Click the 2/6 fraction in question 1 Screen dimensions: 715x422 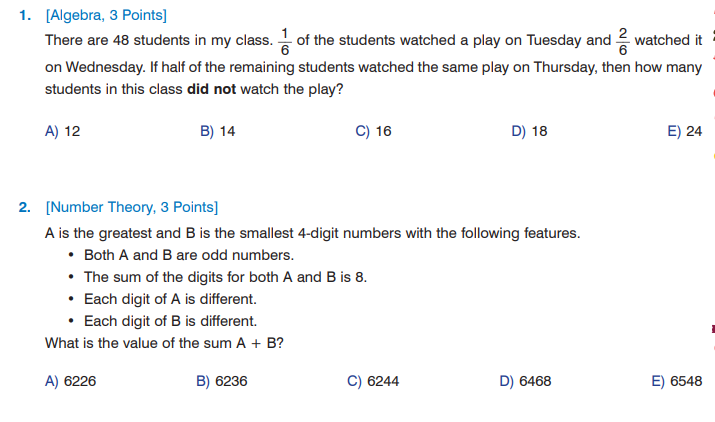(622, 42)
